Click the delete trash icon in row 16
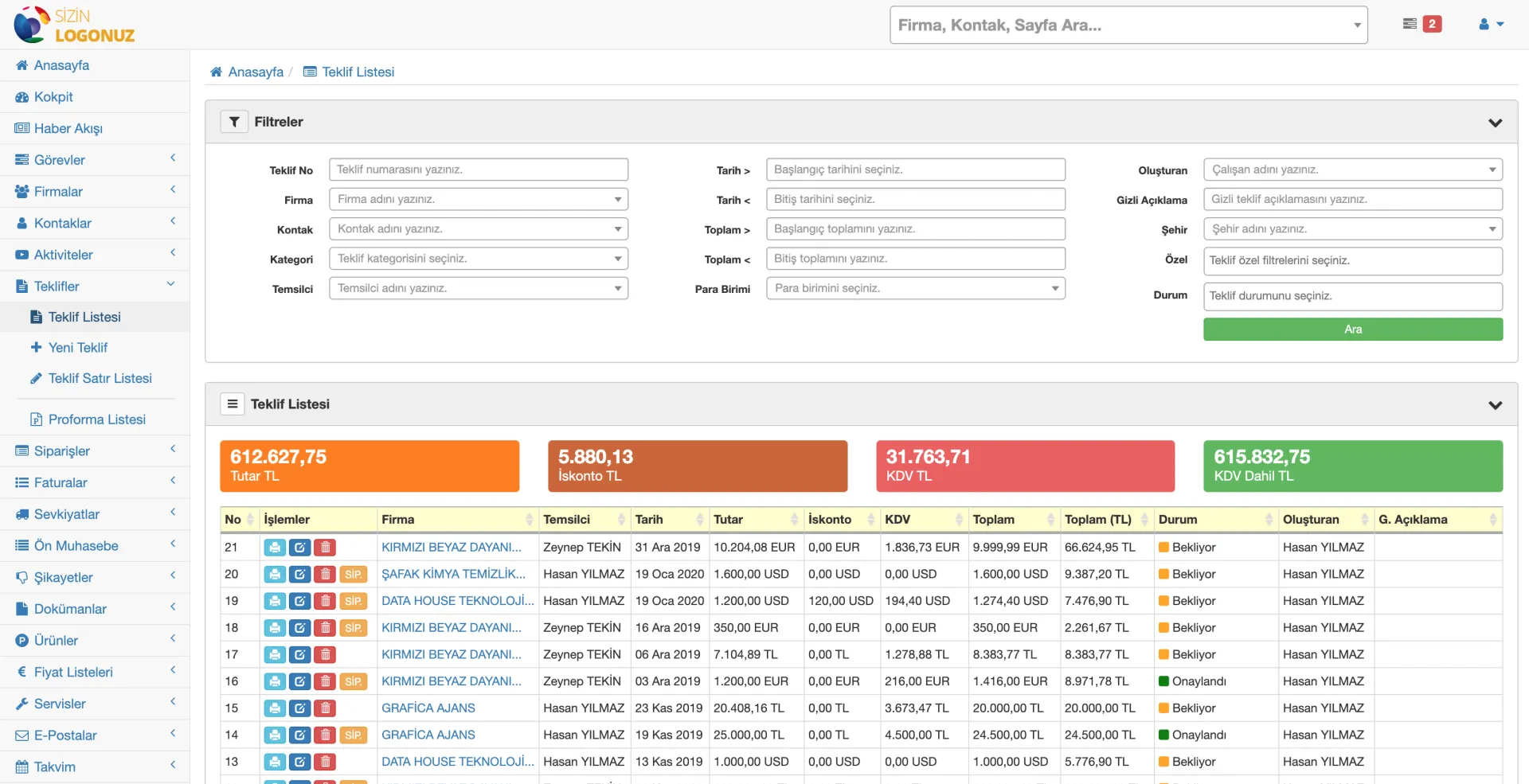Viewport: 1529px width, 784px height. coord(325,681)
